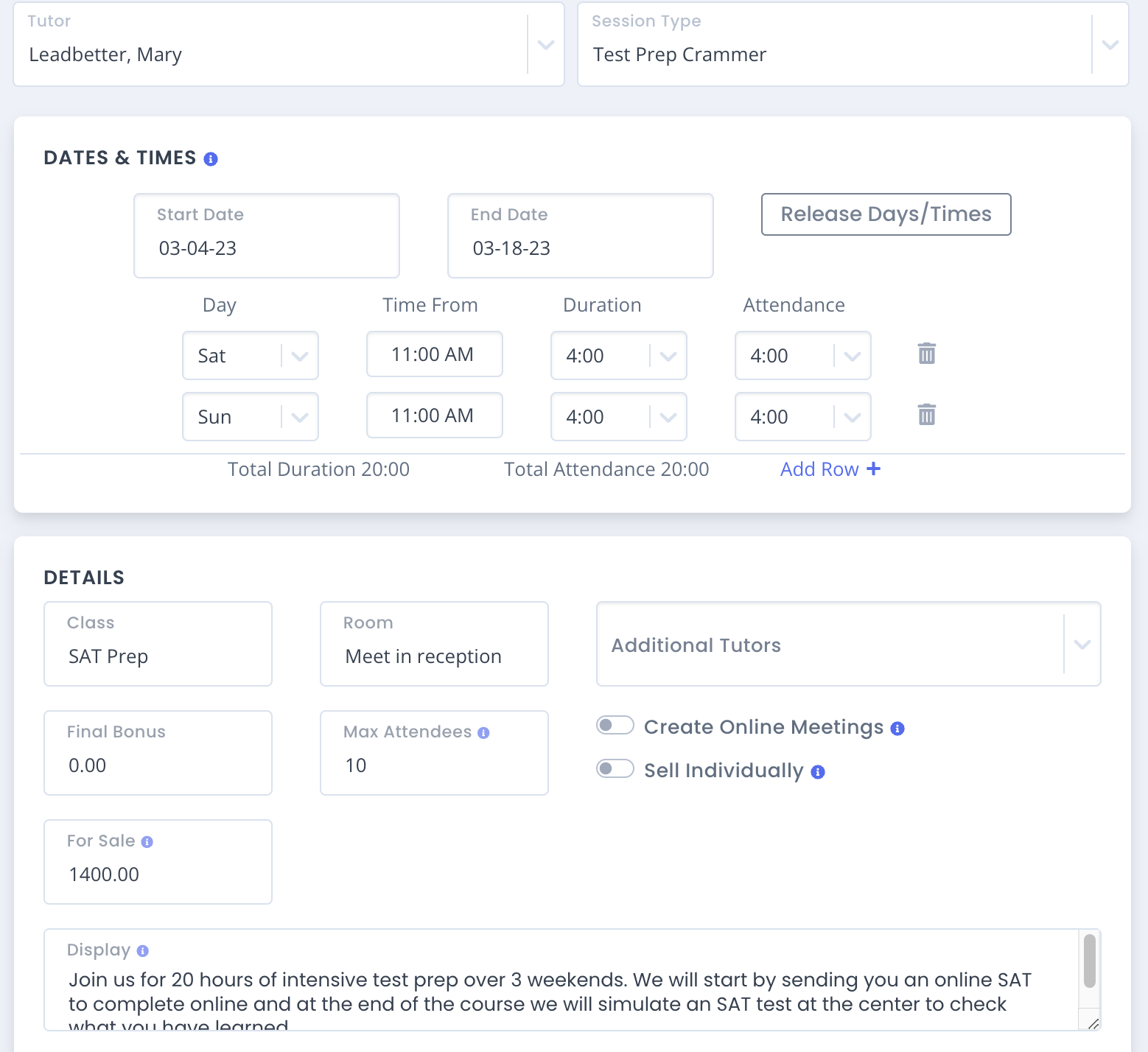The image size is (1148, 1052).
Task: Enable Create Online Meetings toggle
Action: 615,726
